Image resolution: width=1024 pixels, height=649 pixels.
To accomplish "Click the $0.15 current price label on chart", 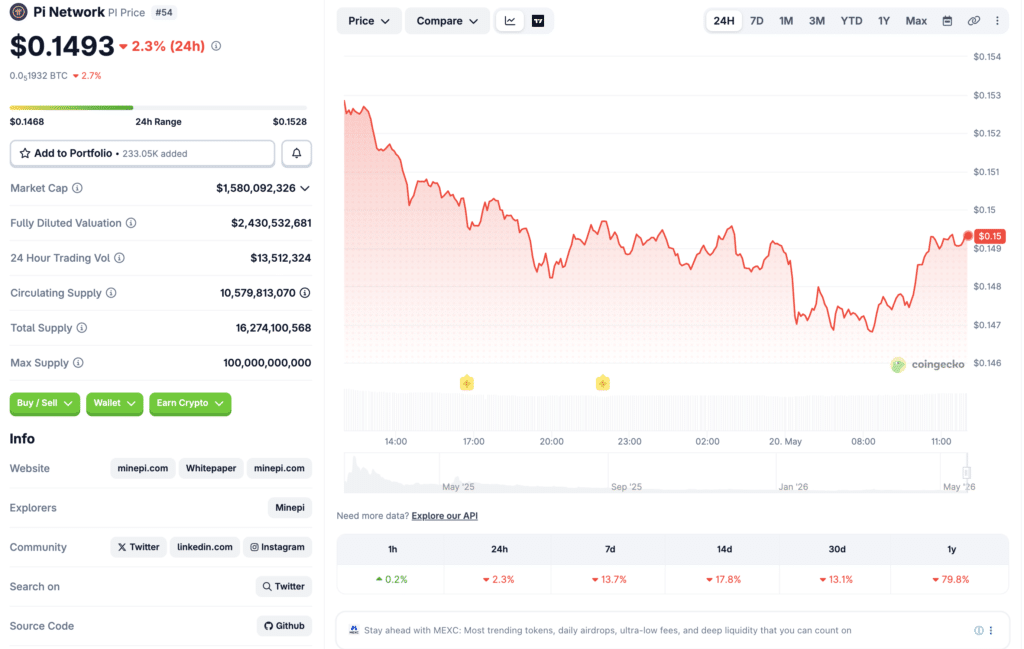I will pyautogui.click(x=989, y=236).
